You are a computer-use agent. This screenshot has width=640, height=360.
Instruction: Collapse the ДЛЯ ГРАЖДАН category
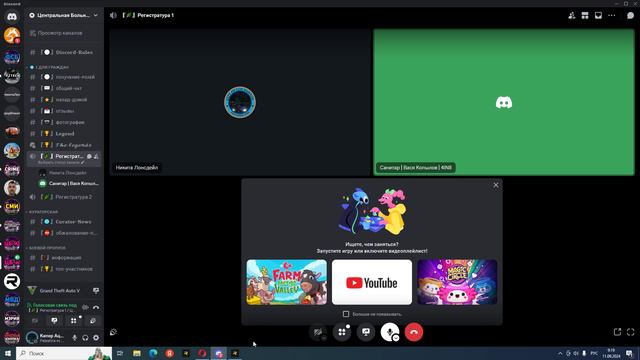[49, 67]
